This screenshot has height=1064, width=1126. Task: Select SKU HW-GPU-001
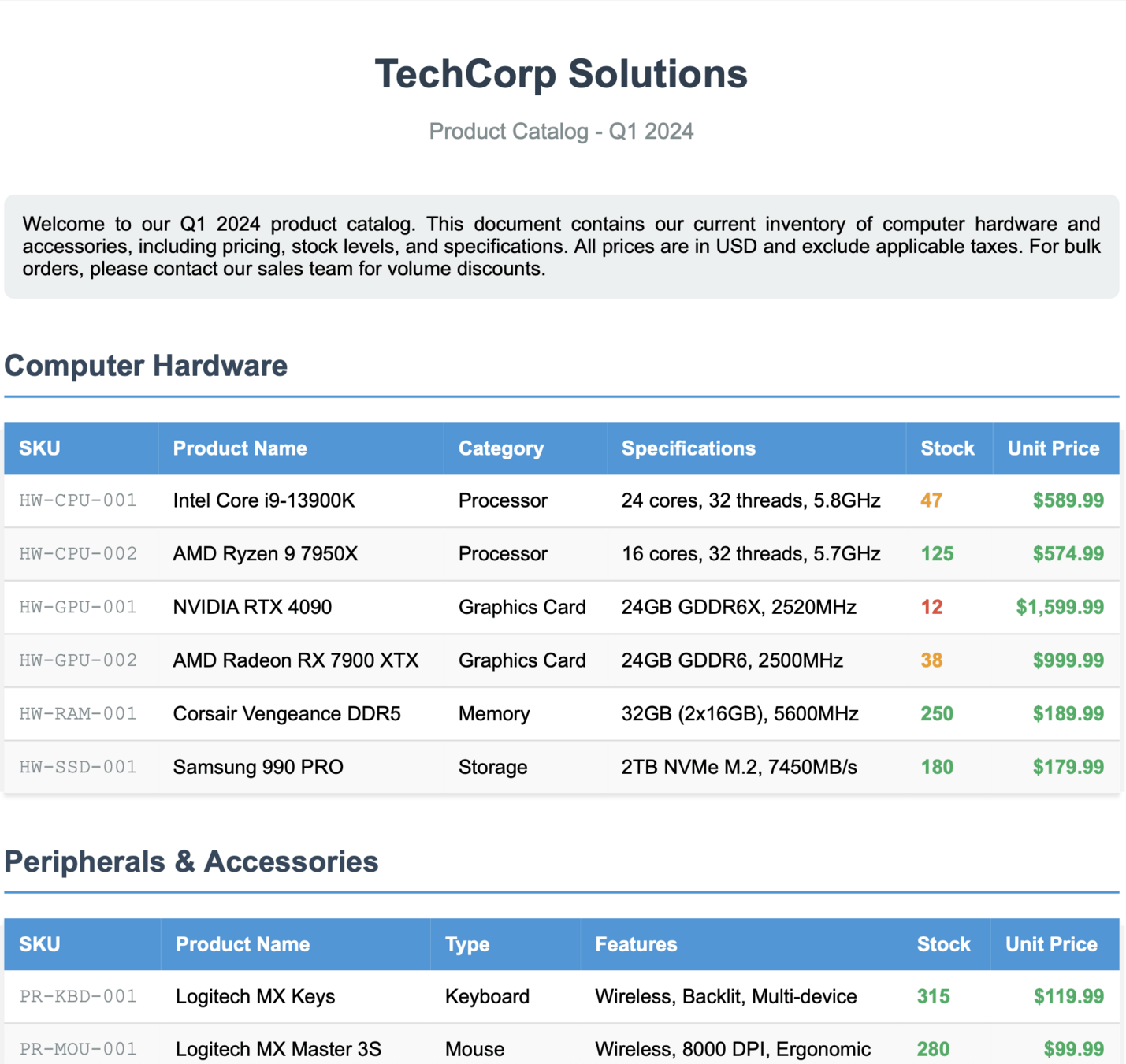[78, 607]
